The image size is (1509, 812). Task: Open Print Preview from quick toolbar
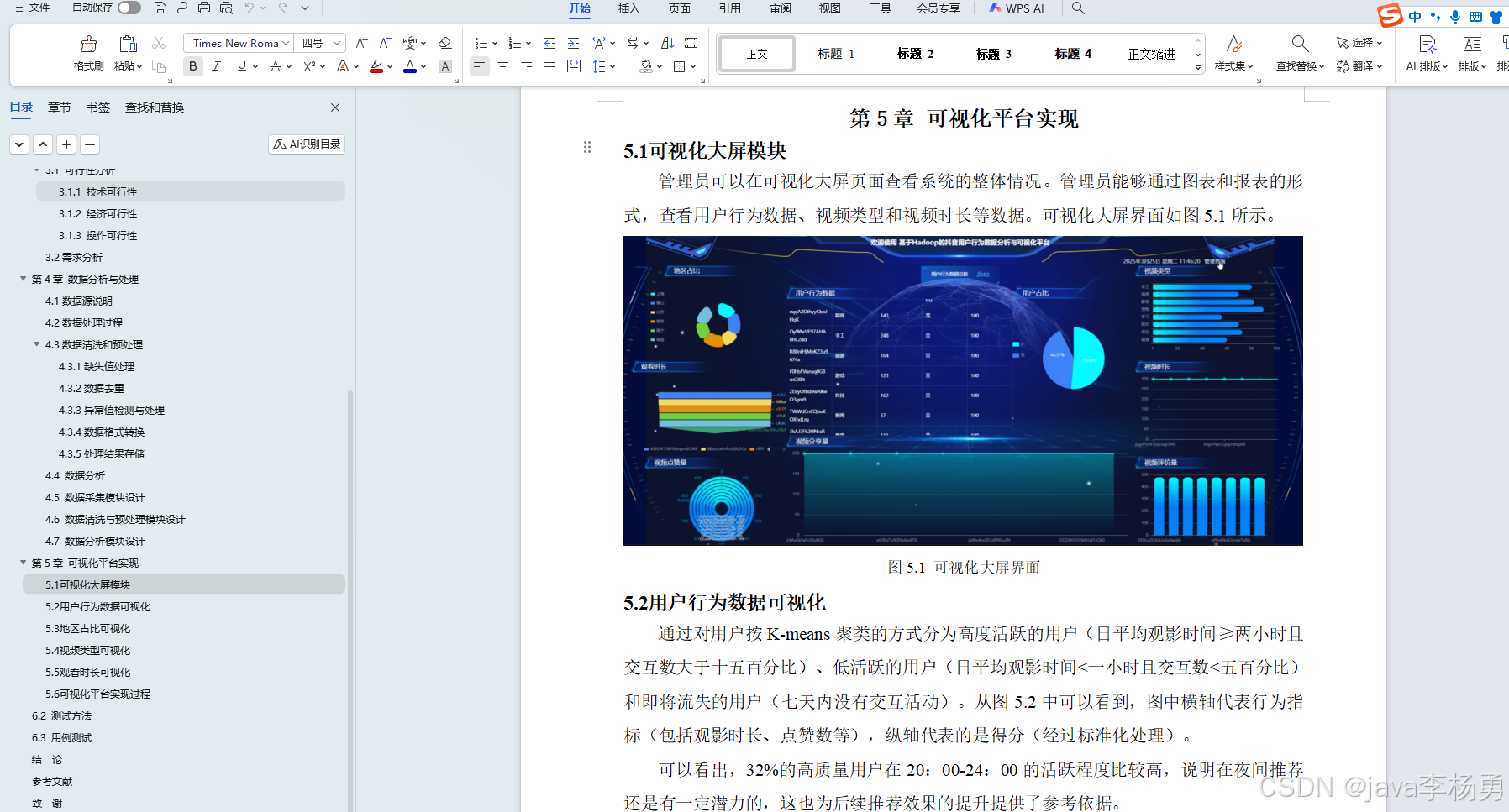[226, 8]
